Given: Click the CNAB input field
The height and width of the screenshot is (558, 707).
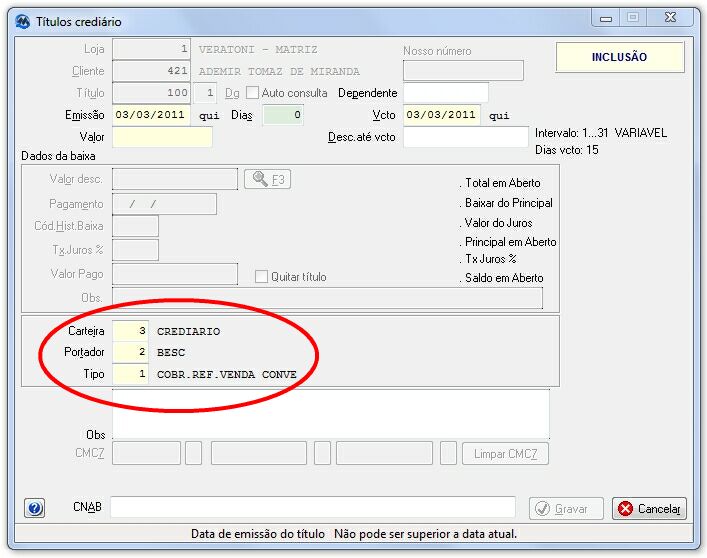Looking at the screenshot, I should point(313,507).
